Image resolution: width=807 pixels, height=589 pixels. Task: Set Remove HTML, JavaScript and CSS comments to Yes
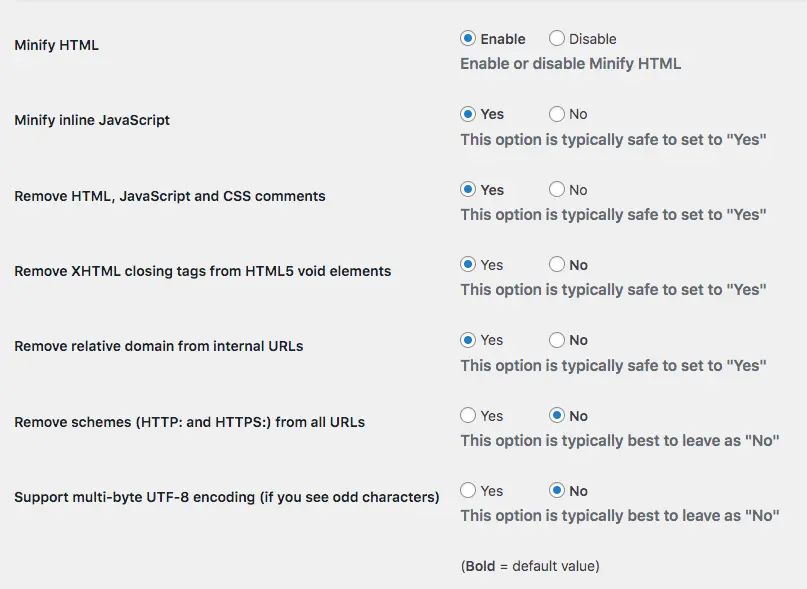coord(468,190)
